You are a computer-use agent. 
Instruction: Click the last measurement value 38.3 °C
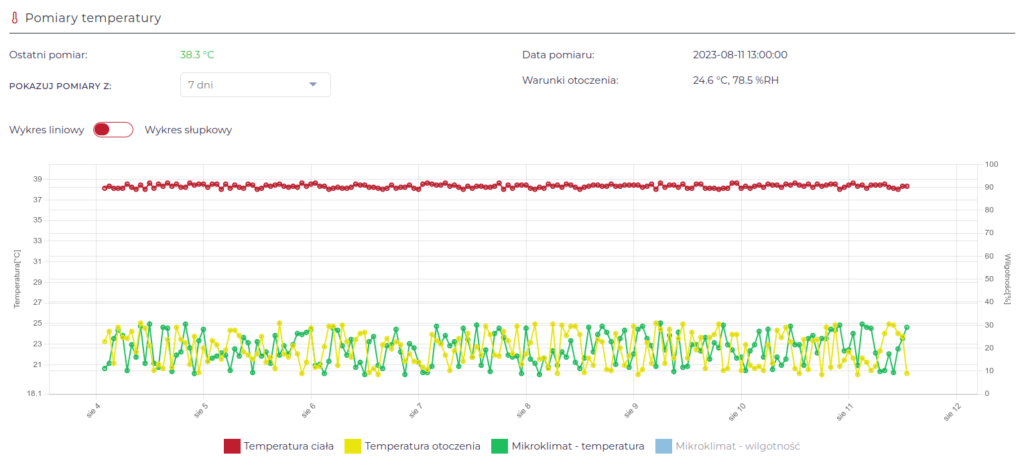pyautogui.click(x=197, y=55)
